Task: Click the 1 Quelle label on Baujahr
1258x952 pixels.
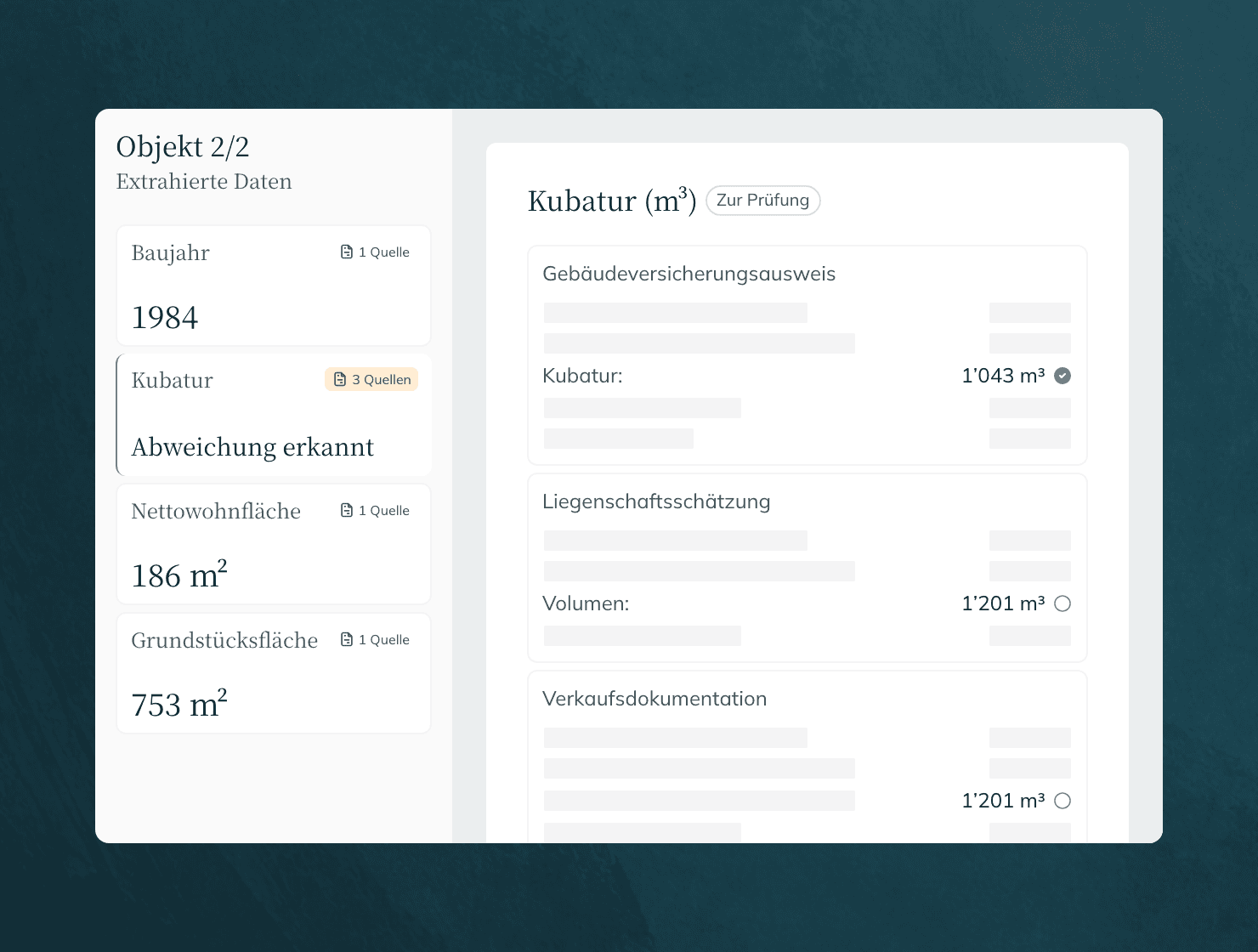Action: [384, 252]
